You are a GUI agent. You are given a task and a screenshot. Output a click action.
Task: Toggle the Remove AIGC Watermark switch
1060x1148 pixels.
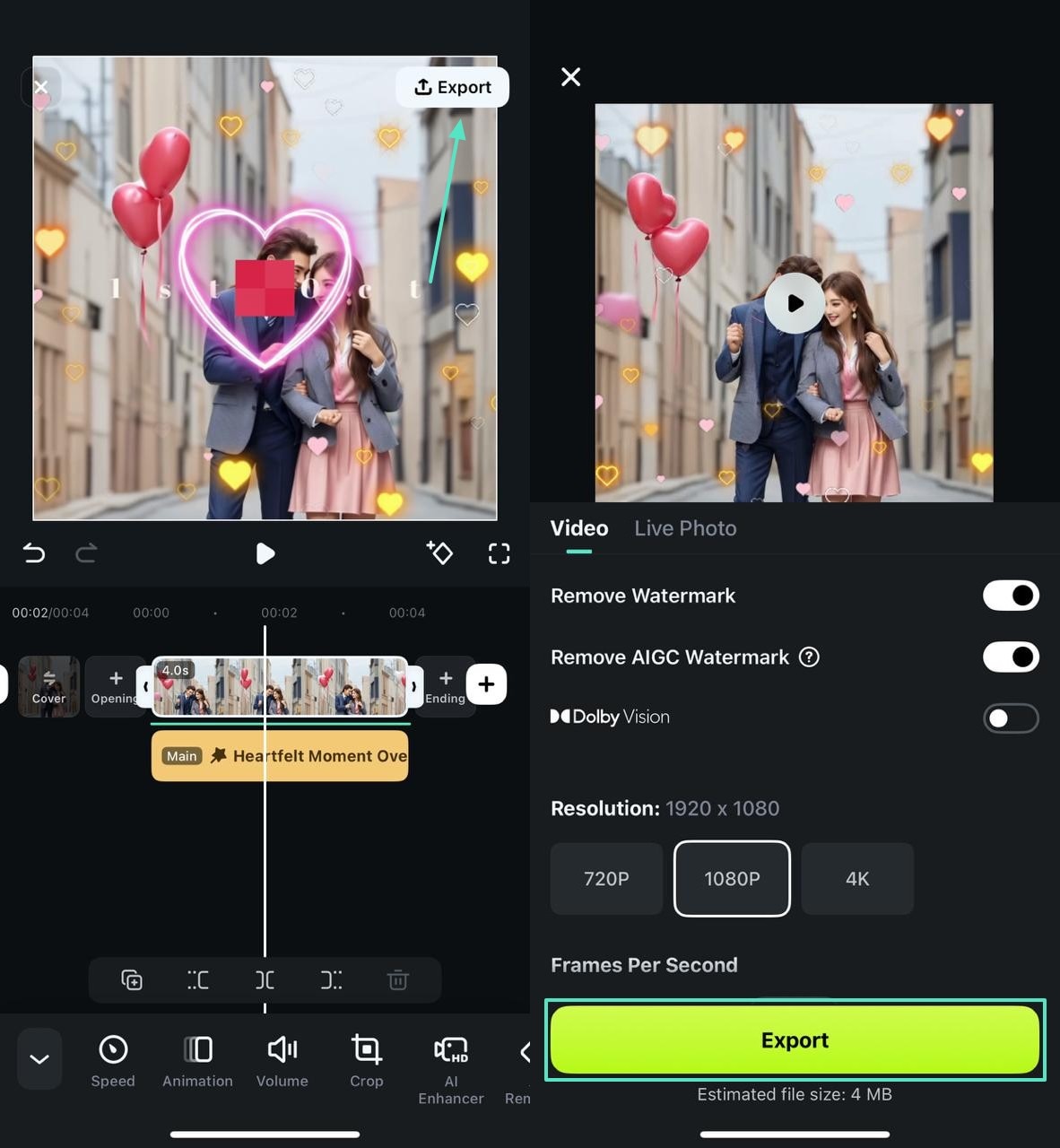coord(1011,657)
